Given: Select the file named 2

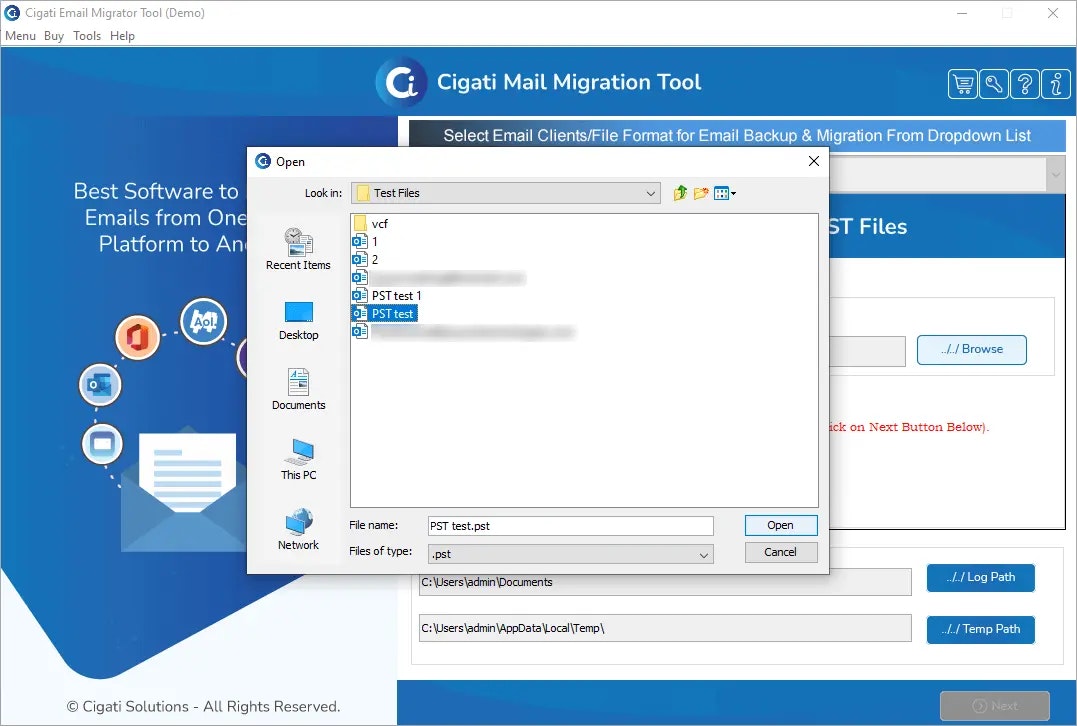Looking at the screenshot, I should point(365,260).
